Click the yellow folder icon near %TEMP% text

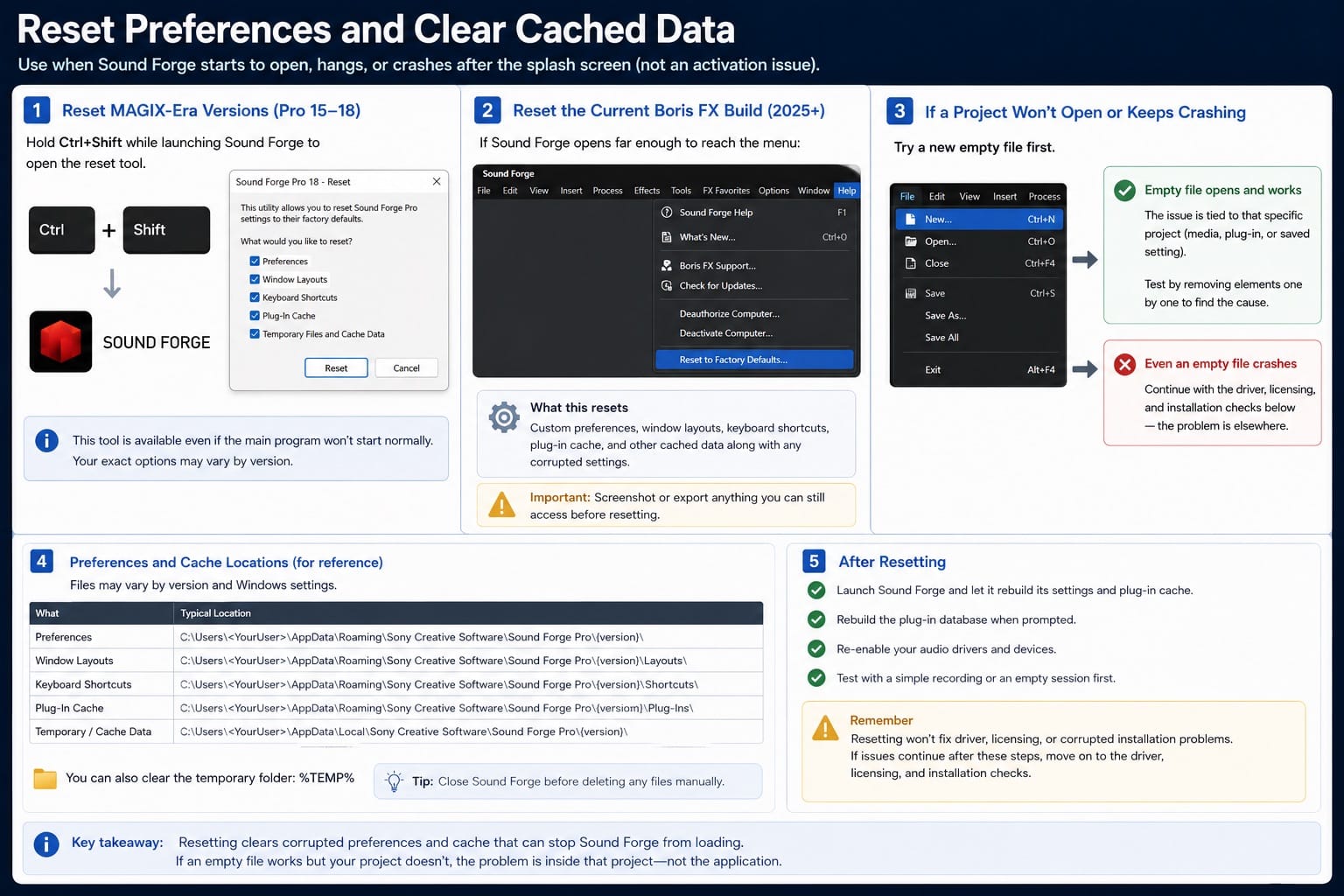coord(45,779)
